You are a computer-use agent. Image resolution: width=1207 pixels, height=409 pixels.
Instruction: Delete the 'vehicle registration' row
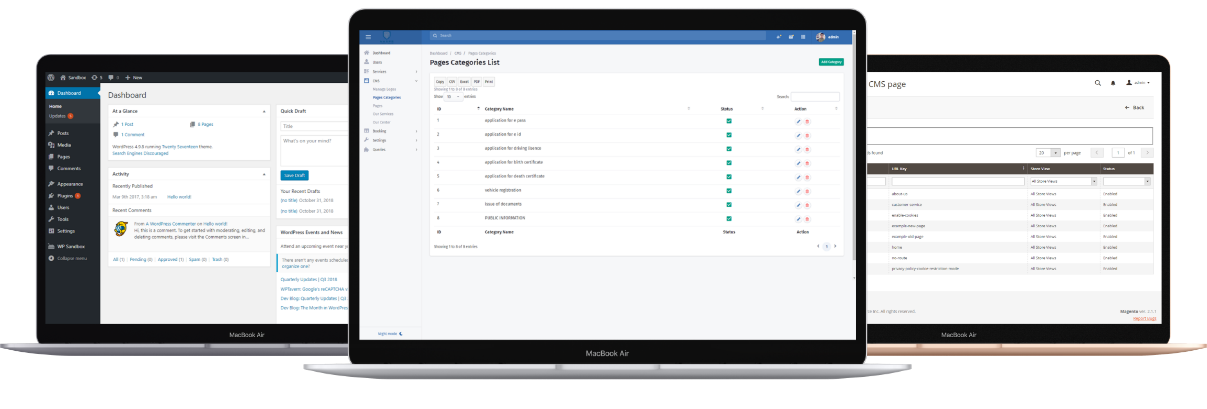tap(807, 189)
